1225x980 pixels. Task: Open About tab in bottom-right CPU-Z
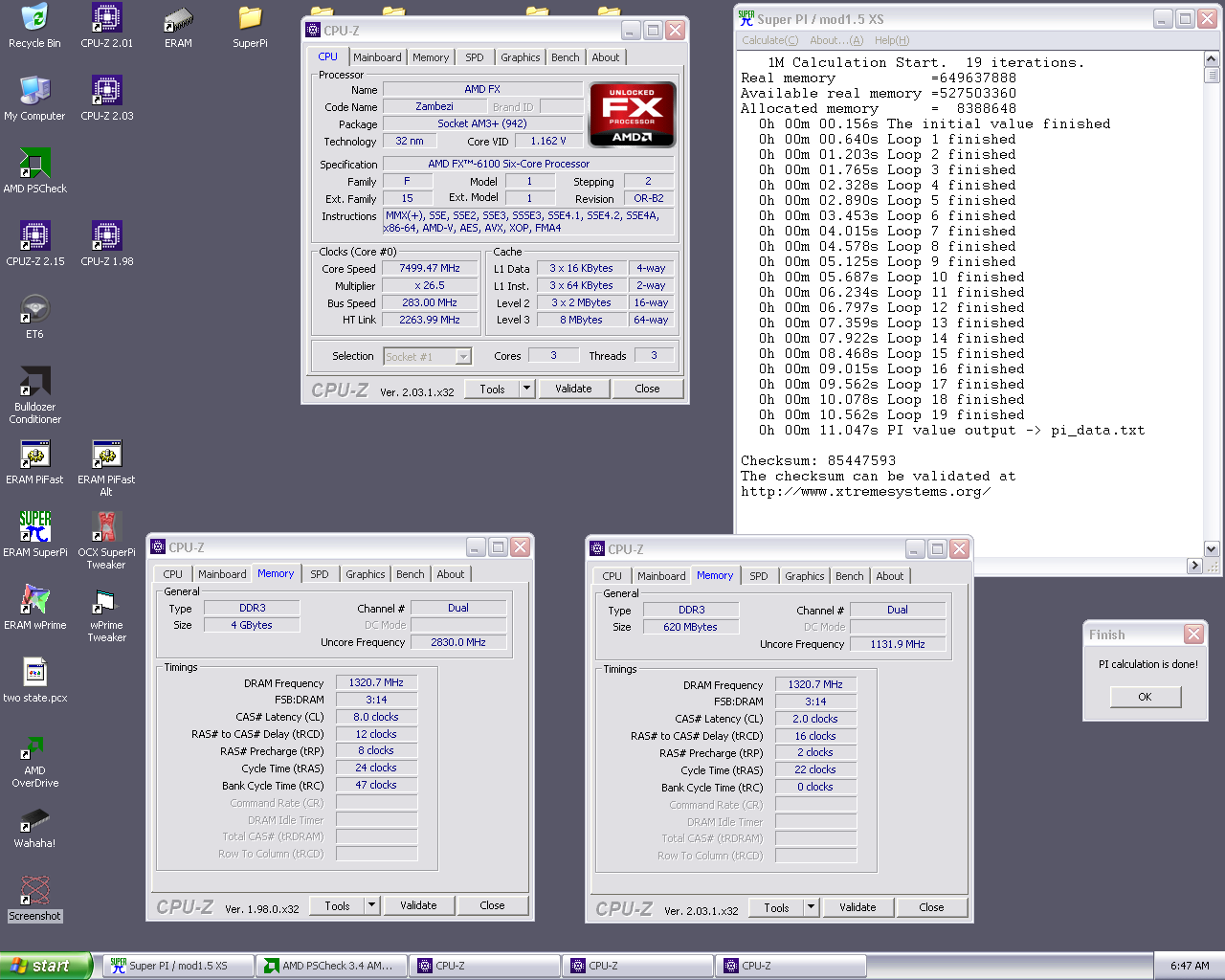click(889, 576)
